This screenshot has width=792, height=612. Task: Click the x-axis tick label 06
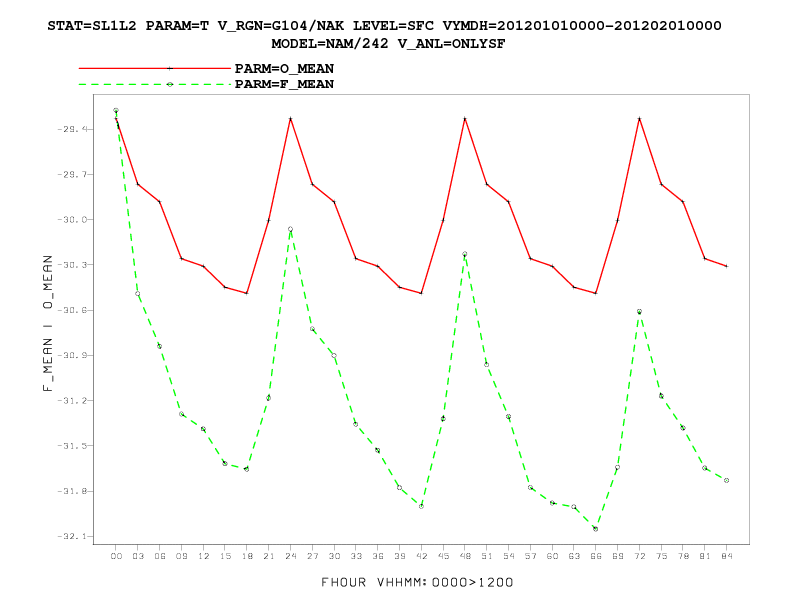click(x=160, y=556)
